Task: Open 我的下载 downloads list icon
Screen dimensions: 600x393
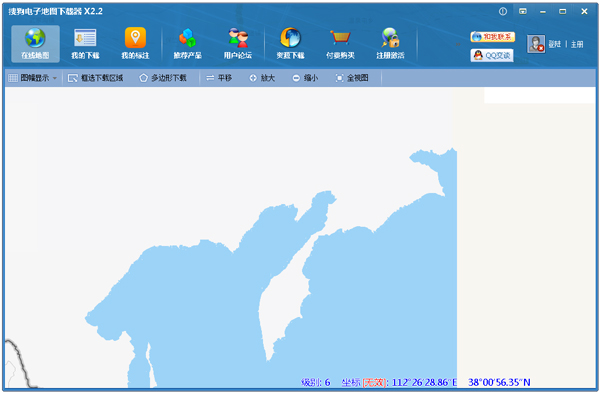Action: coord(85,38)
